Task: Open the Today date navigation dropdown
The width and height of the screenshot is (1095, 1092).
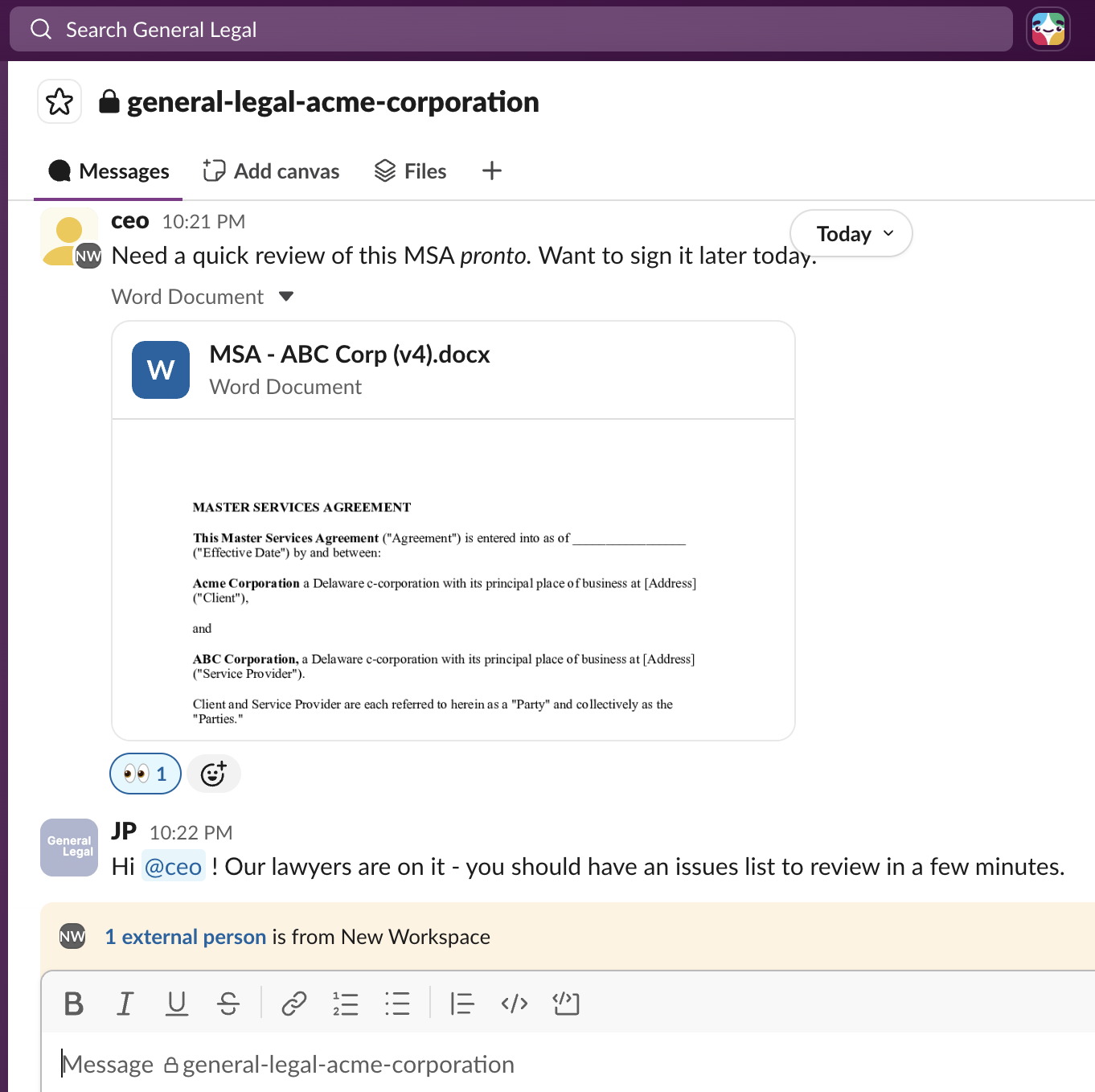Action: pos(851,233)
